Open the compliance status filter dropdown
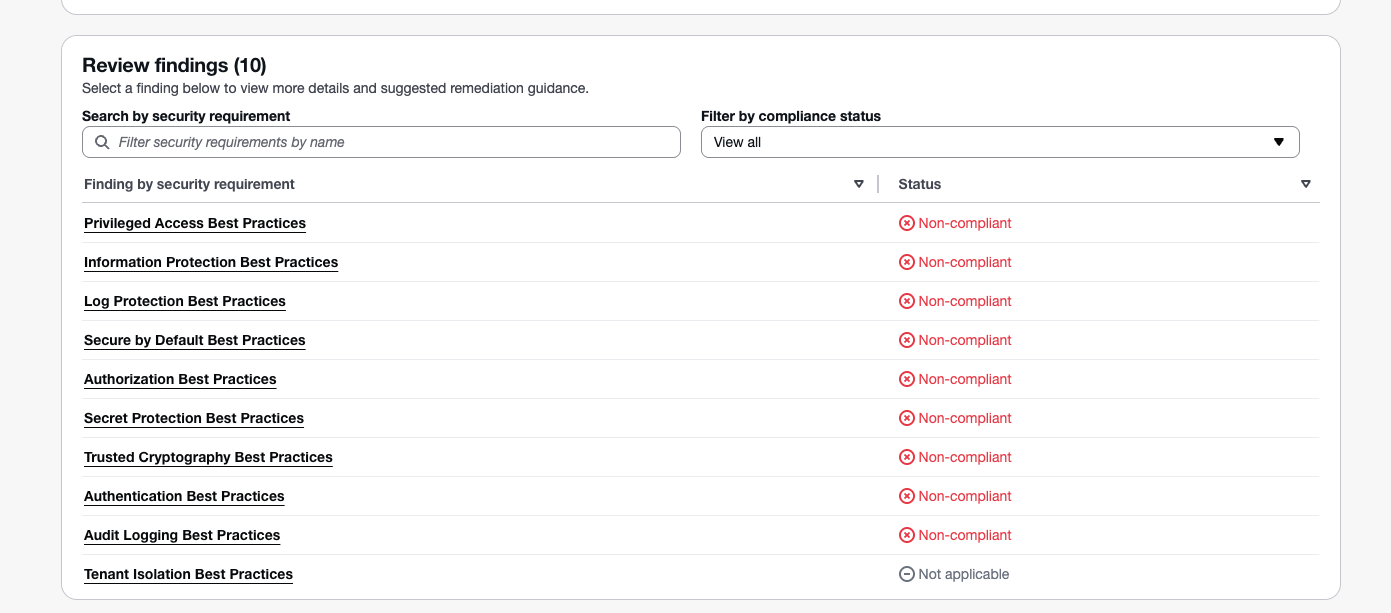1391x613 pixels. coord(999,142)
